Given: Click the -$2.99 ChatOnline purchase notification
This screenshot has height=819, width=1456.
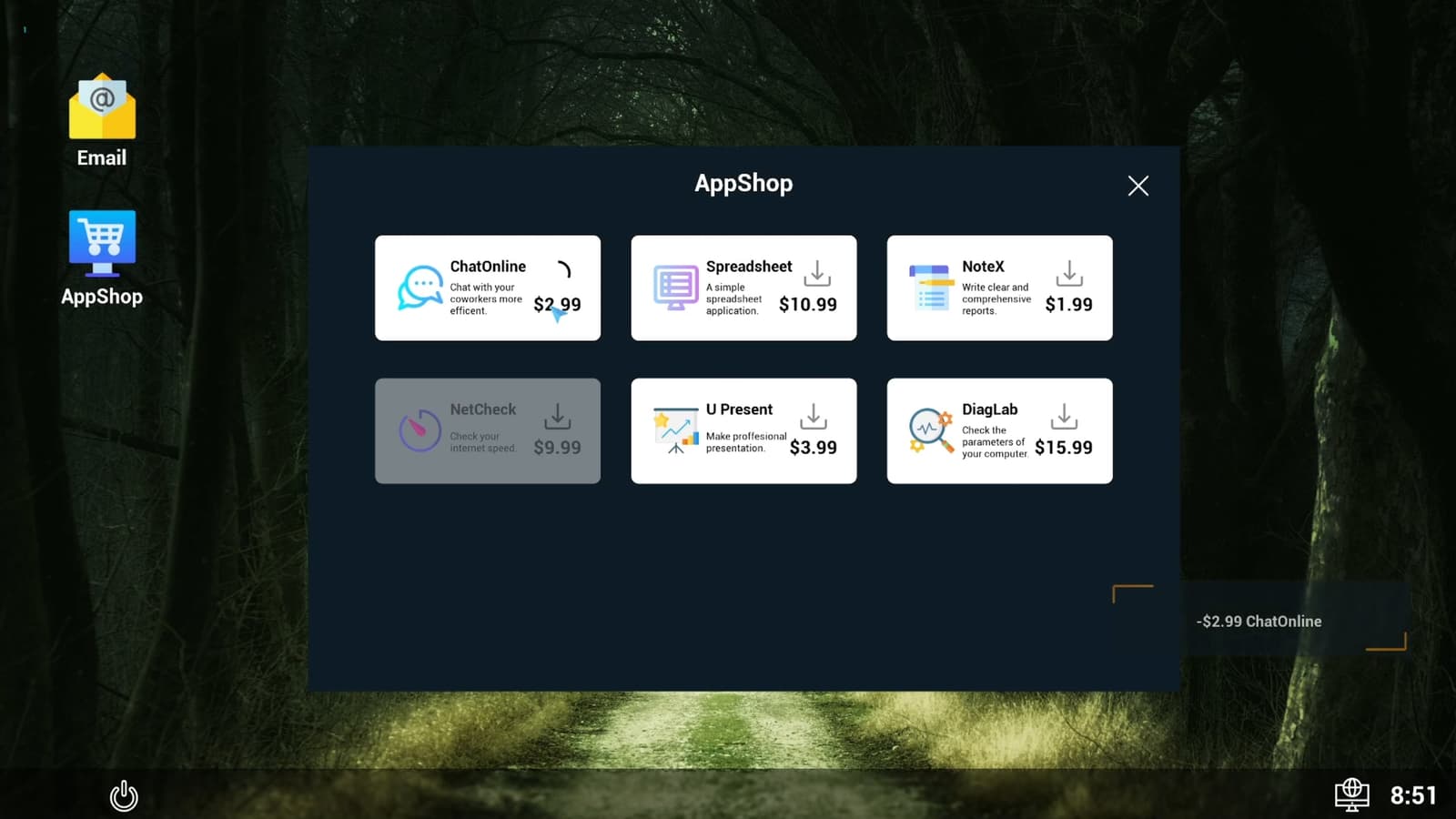Looking at the screenshot, I should click(x=1259, y=621).
